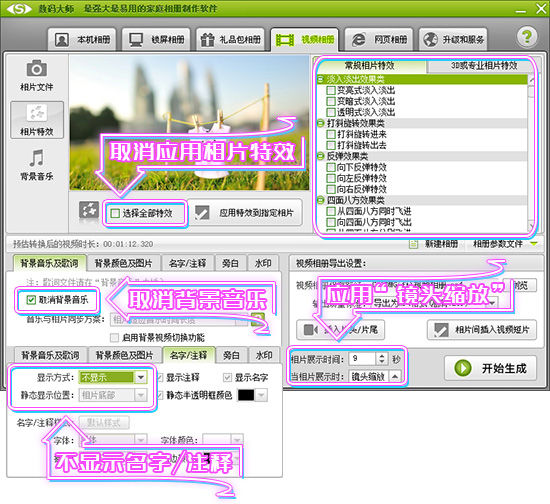Image resolution: width=550 pixels, height=504 pixels.
Task: Click the 相片展示时间 seconds input field
Action: point(363,358)
